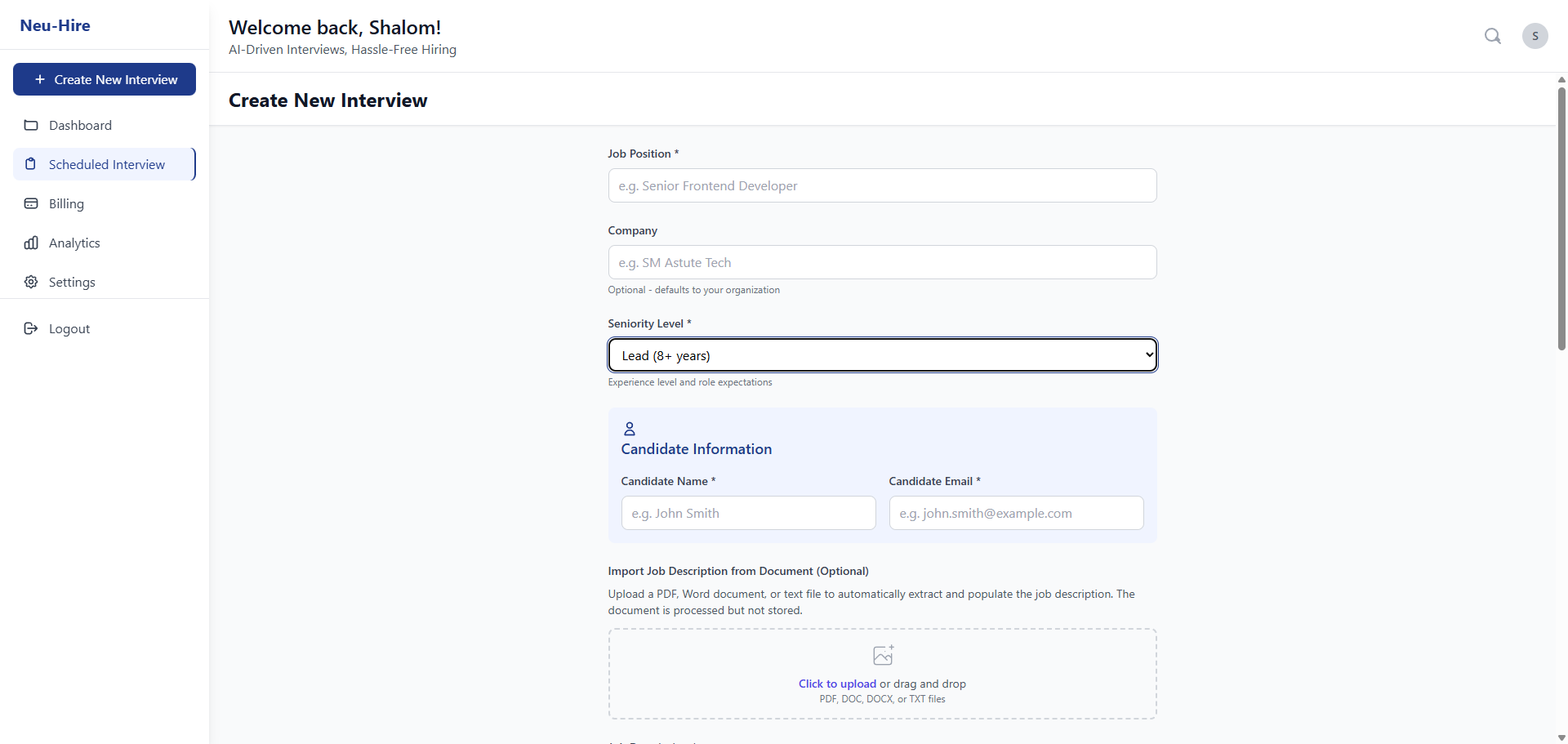
Task: Click the Settings gear icon
Action: 30,282
